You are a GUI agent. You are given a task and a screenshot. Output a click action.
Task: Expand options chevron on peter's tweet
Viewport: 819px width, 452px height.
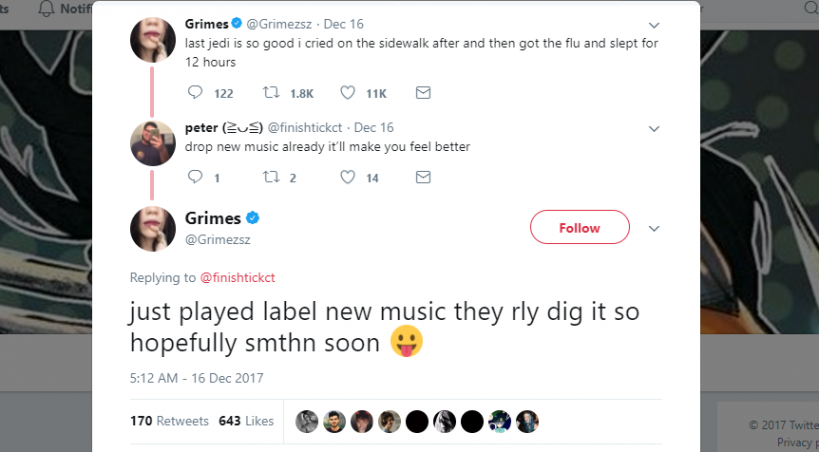[653, 129]
